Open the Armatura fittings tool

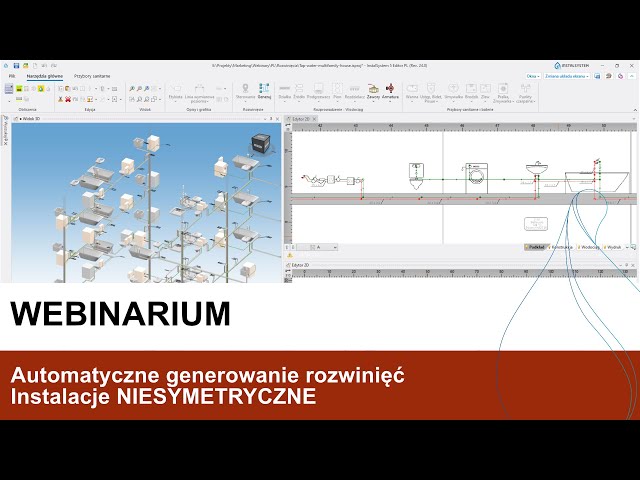pyautogui.click(x=391, y=91)
